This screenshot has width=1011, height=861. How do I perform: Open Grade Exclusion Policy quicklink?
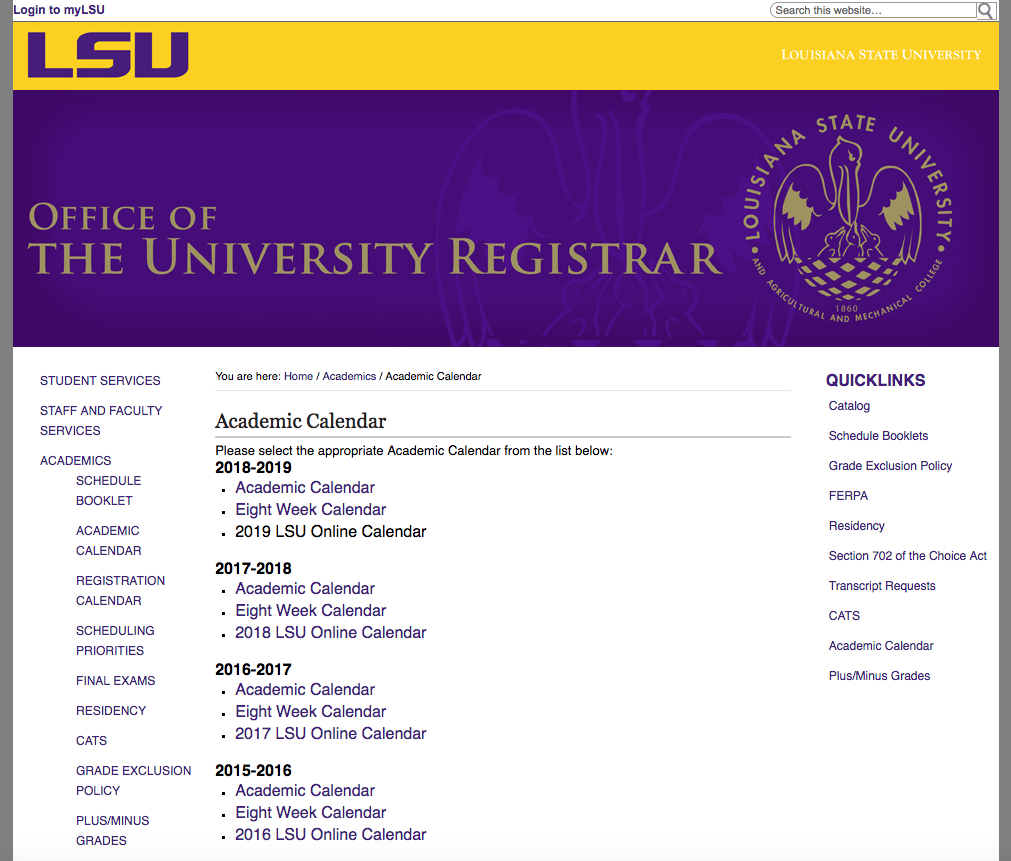tap(890, 466)
